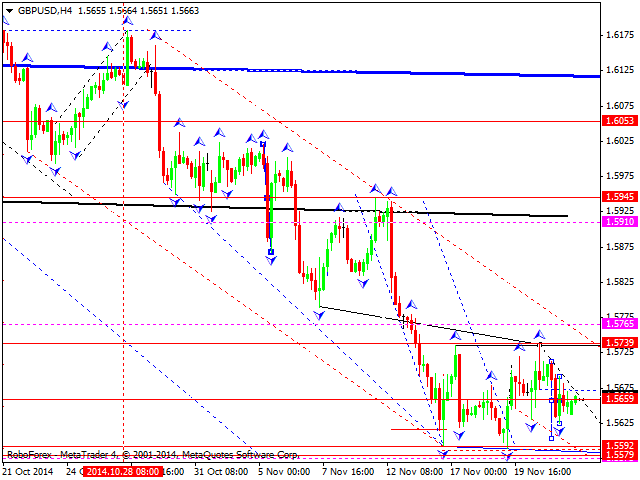The height and width of the screenshot is (480, 640).
Task: Click the black 1.5739 price label
Action: [x=620, y=342]
